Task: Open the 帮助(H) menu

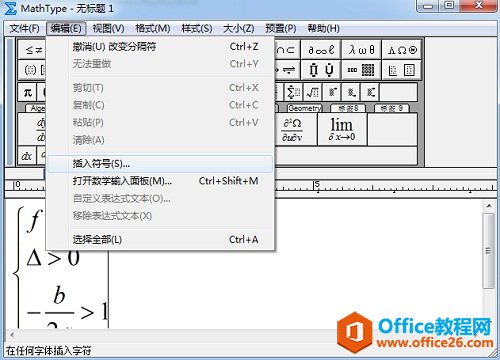Action: (x=323, y=28)
